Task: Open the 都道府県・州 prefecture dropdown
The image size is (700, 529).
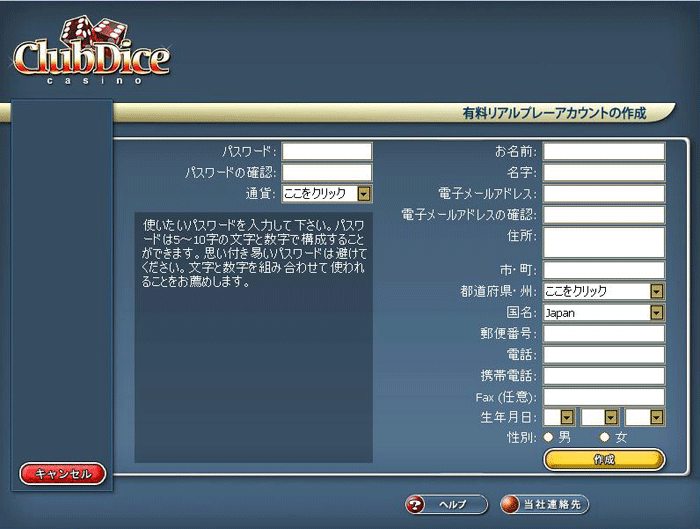Action: click(604, 291)
